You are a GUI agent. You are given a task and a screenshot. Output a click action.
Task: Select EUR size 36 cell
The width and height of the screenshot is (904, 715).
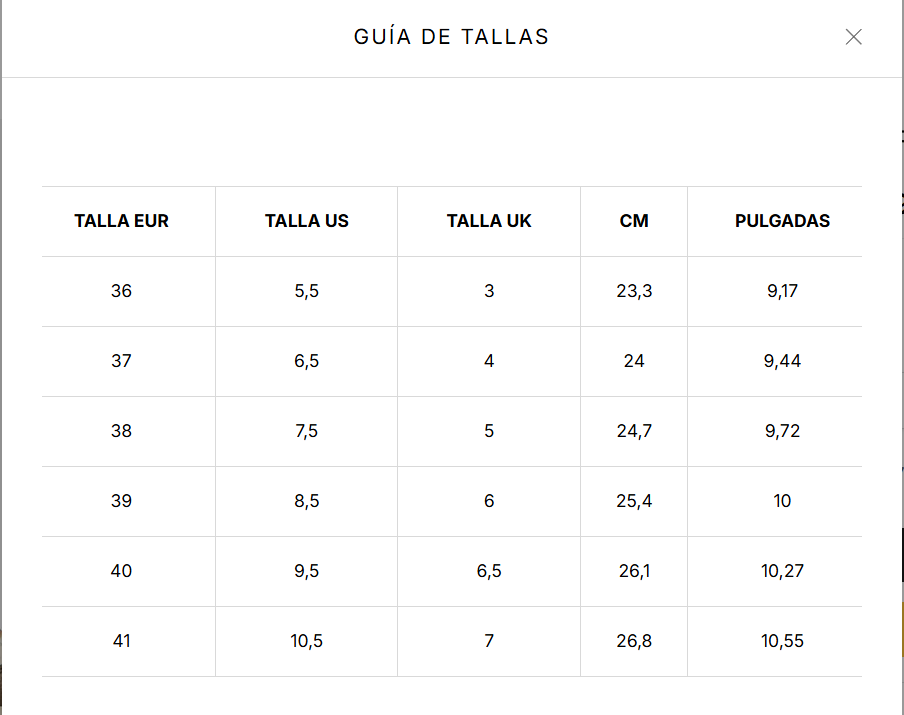pos(121,291)
